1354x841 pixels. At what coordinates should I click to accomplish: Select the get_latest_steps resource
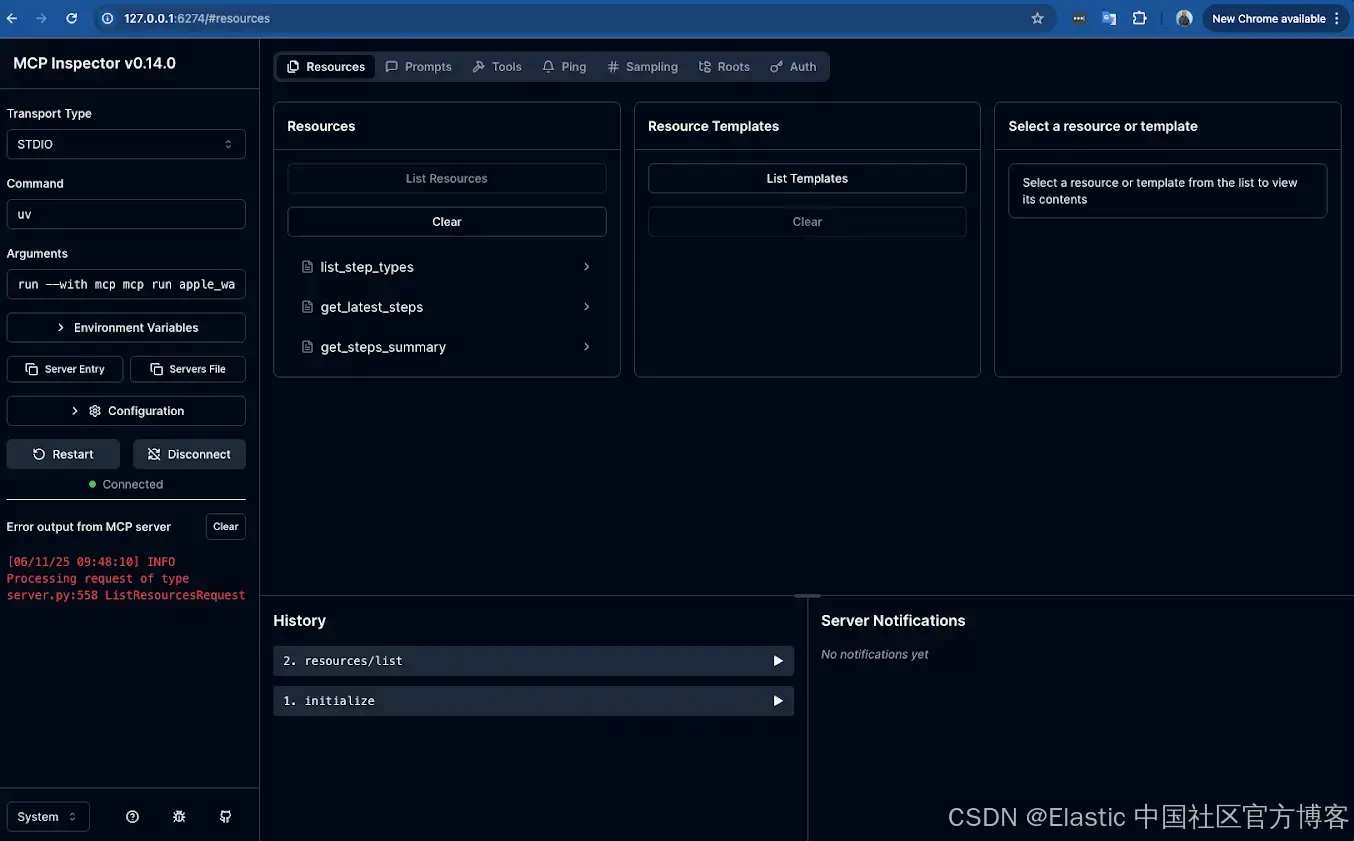[447, 307]
